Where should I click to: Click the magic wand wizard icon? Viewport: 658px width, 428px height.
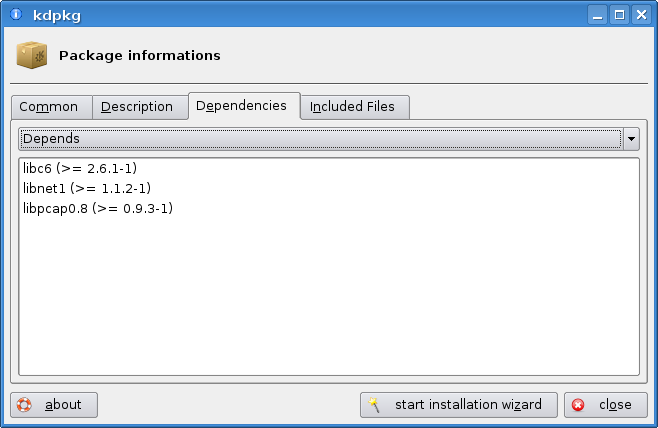pyautogui.click(x=374, y=405)
